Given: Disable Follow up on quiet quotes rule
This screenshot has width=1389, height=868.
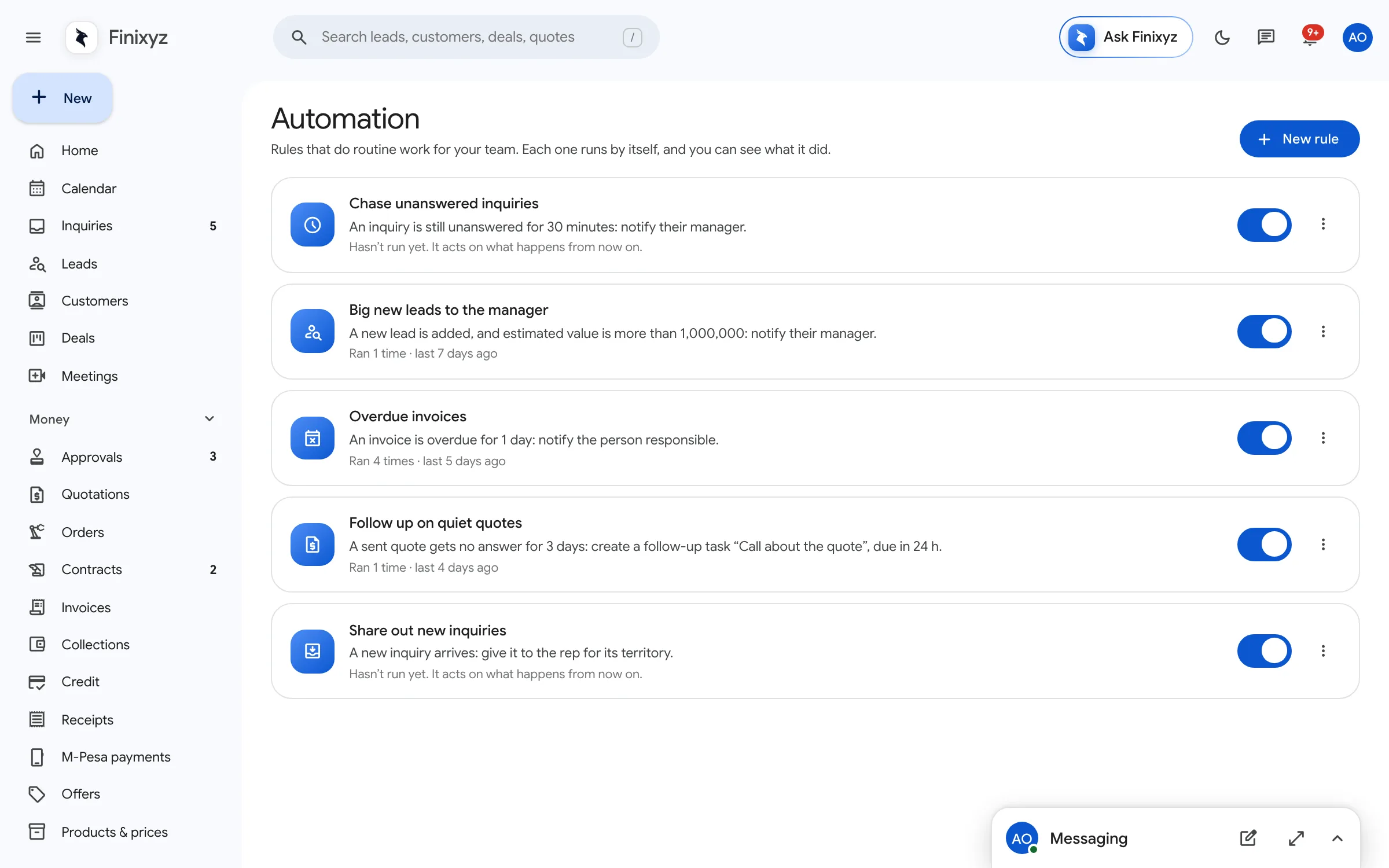Looking at the screenshot, I should point(1264,544).
